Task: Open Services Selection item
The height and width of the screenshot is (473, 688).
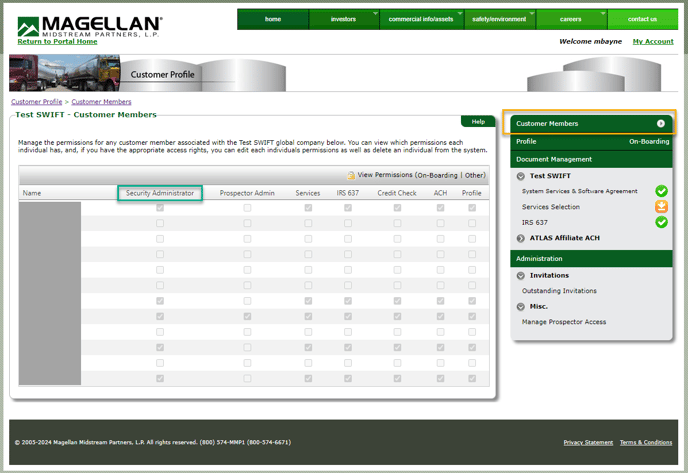Action: pyautogui.click(x=551, y=207)
